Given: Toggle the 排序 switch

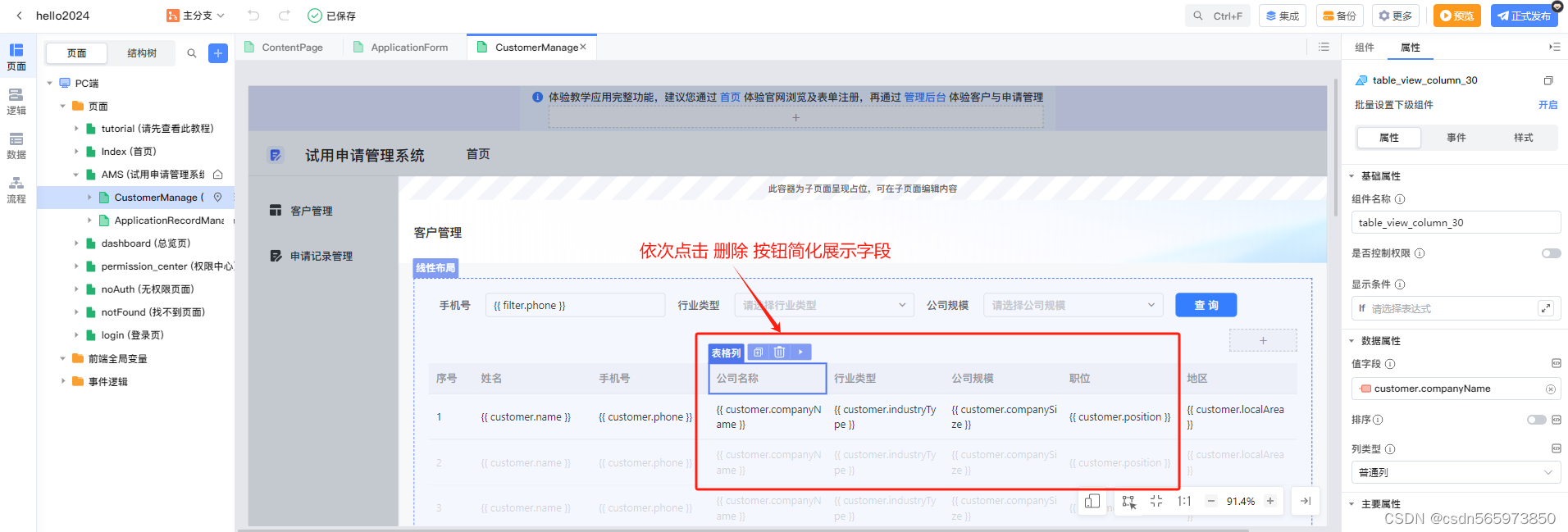Looking at the screenshot, I should point(1536,420).
